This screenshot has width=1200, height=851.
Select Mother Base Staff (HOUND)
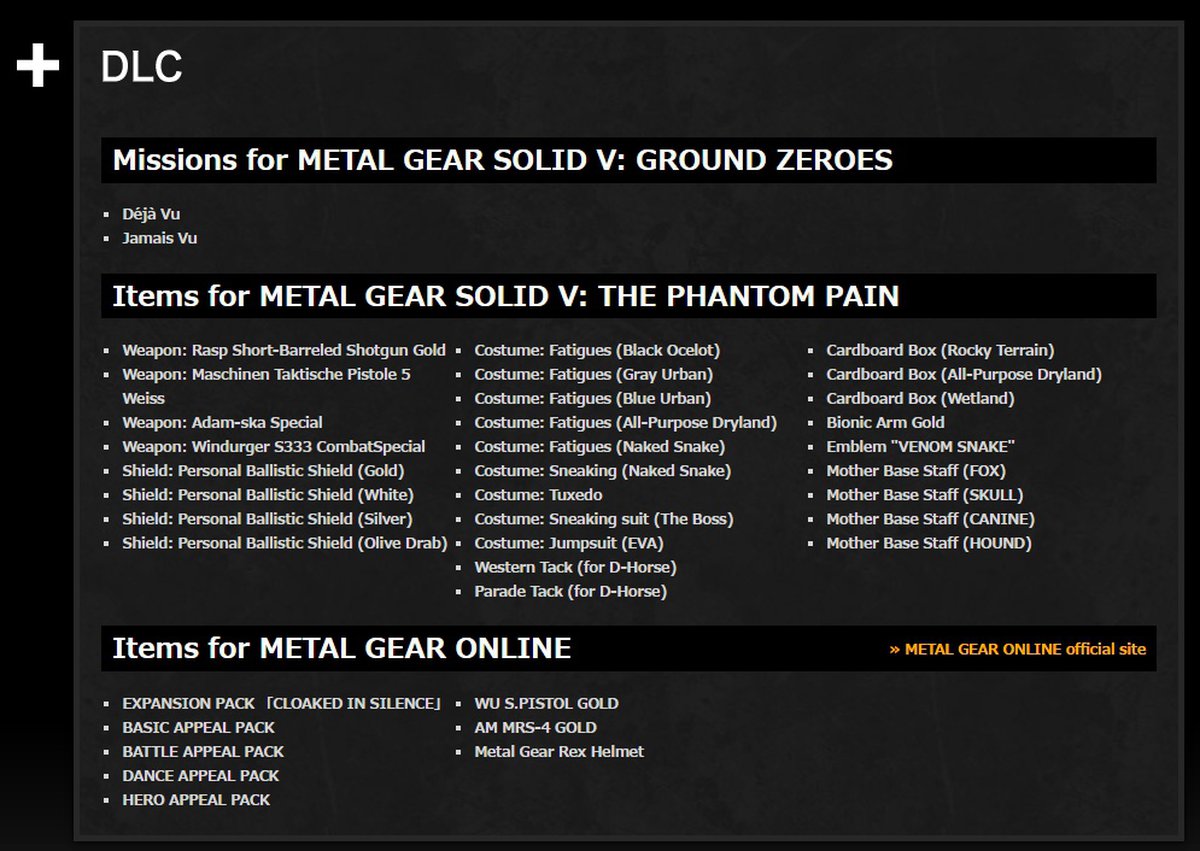[x=928, y=543]
